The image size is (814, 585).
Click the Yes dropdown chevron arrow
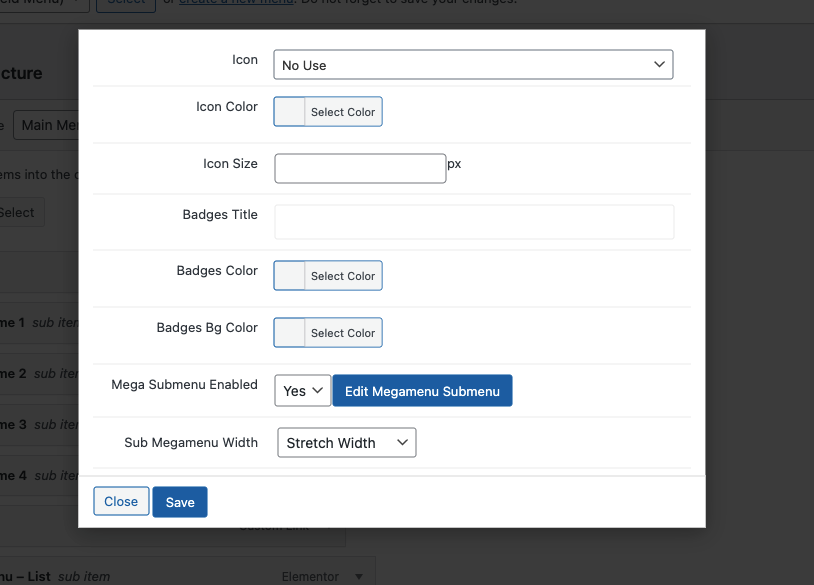click(318, 391)
